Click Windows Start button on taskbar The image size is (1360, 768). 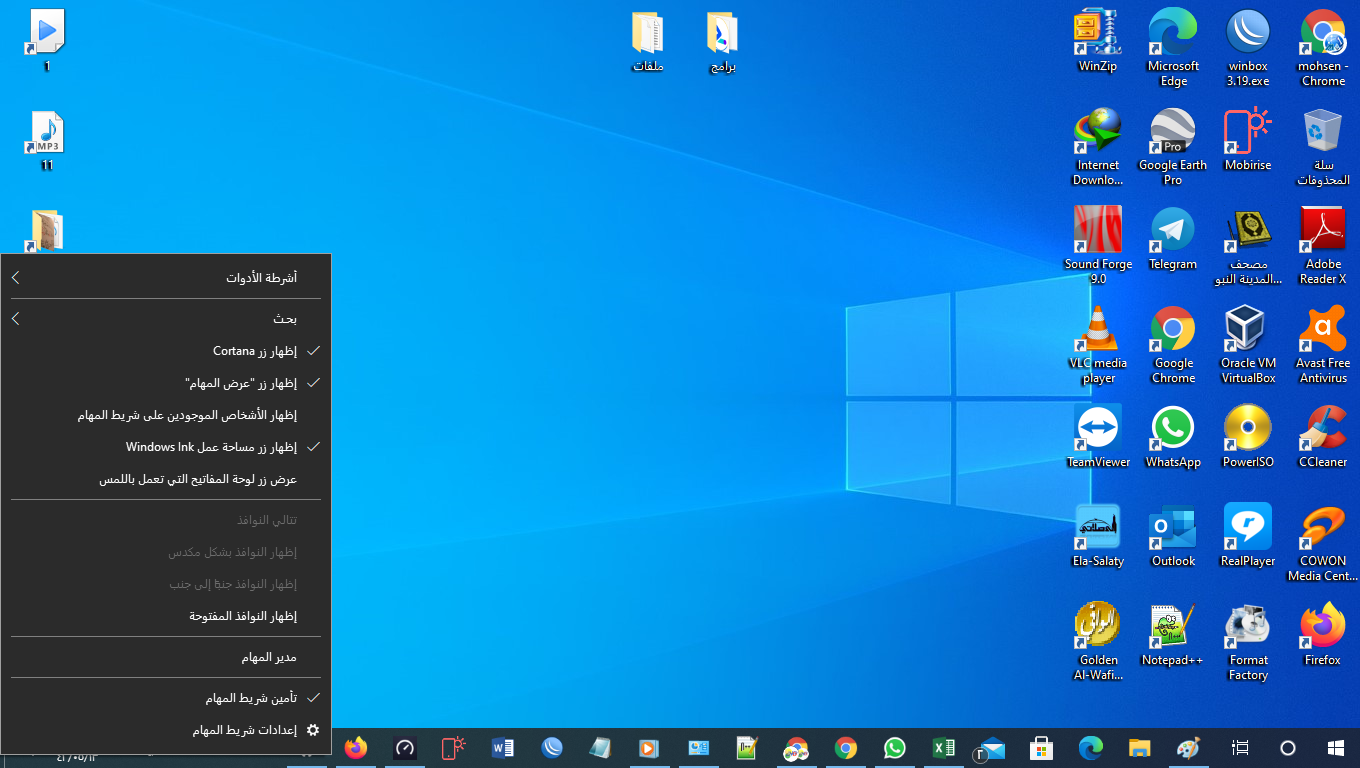click(x=1336, y=748)
